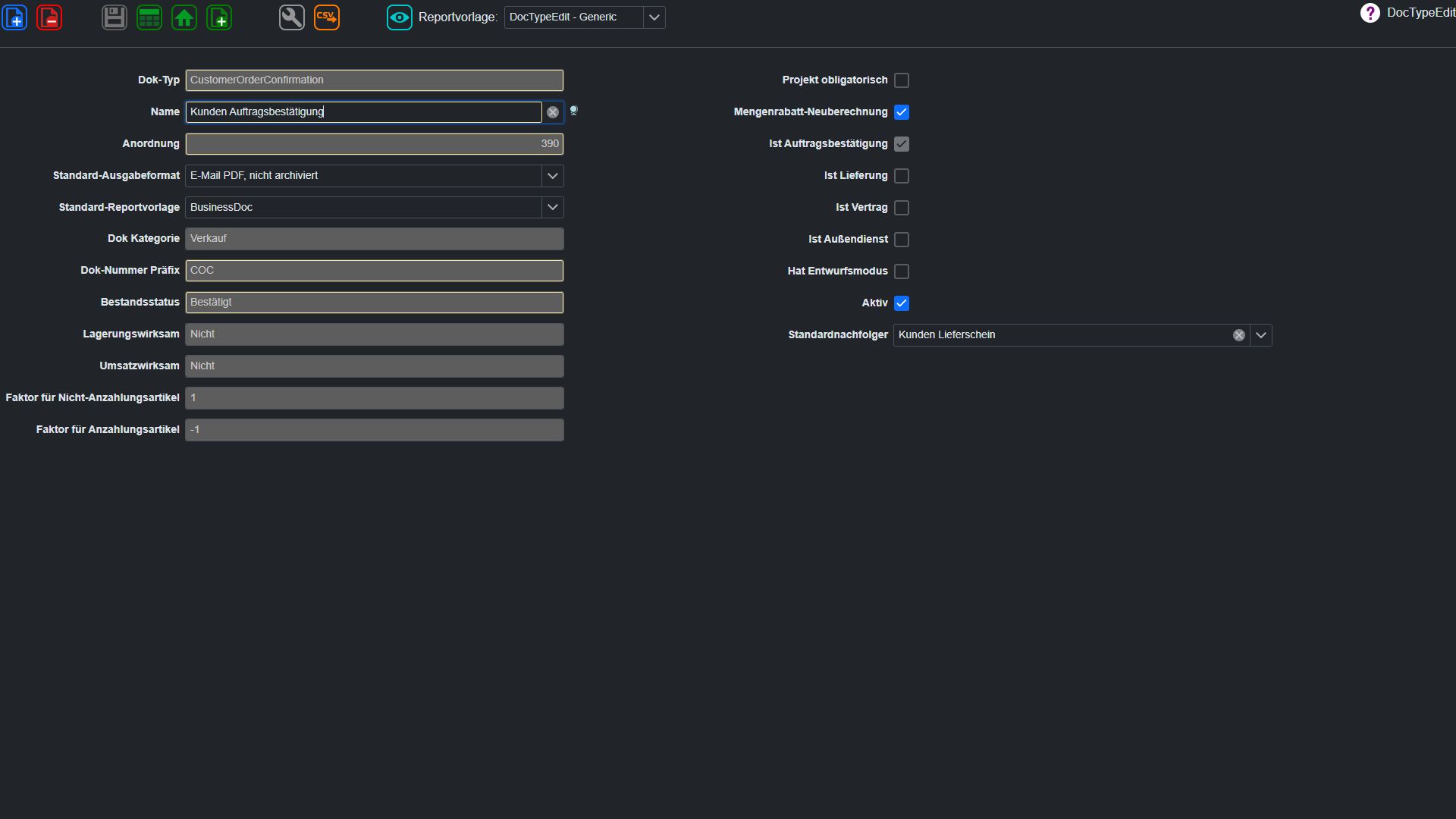Uncheck the Aktiv checkbox
This screenshot has height=819, width=1456.
tap(902, 303)
